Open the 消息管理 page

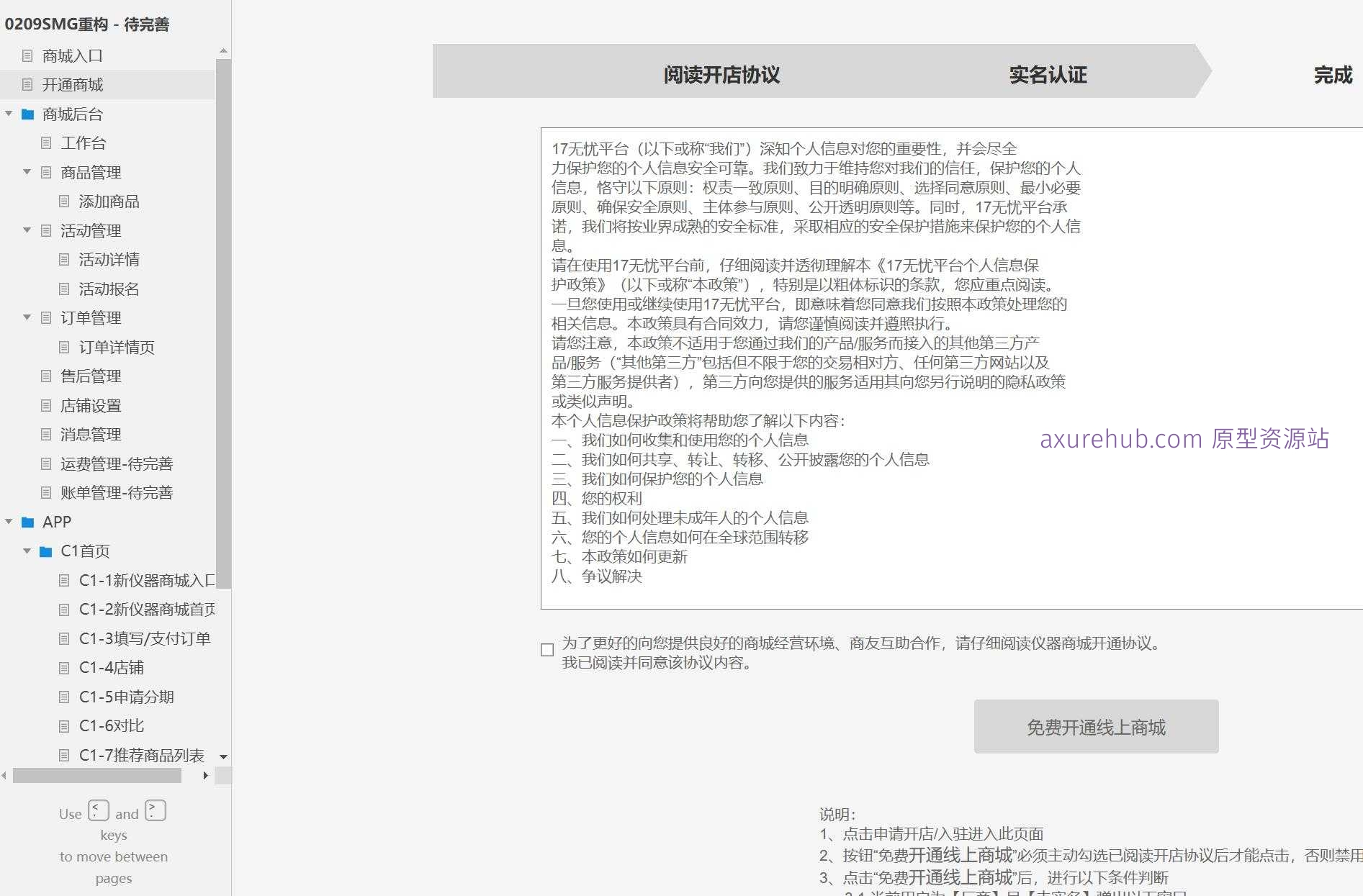point(91,435)
